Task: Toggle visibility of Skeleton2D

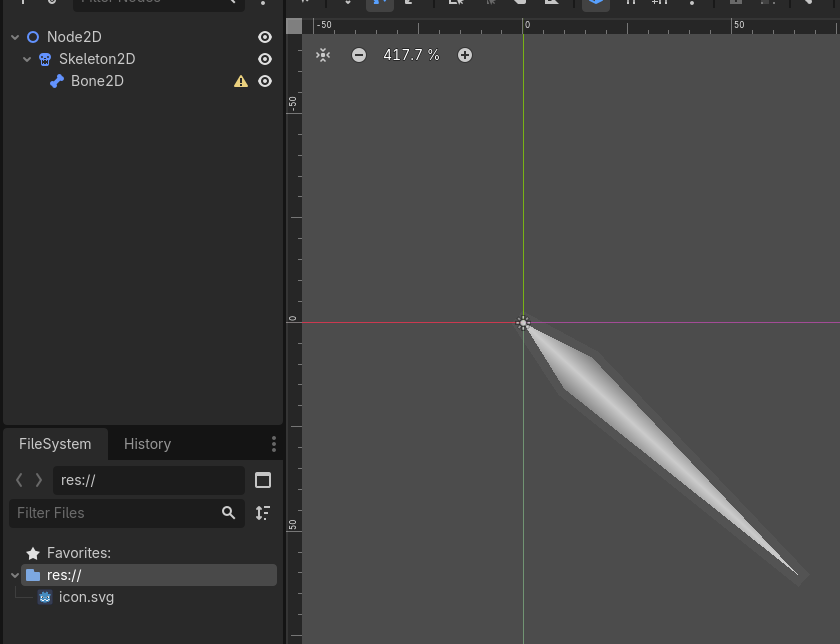Action: (x=265, y=59)
